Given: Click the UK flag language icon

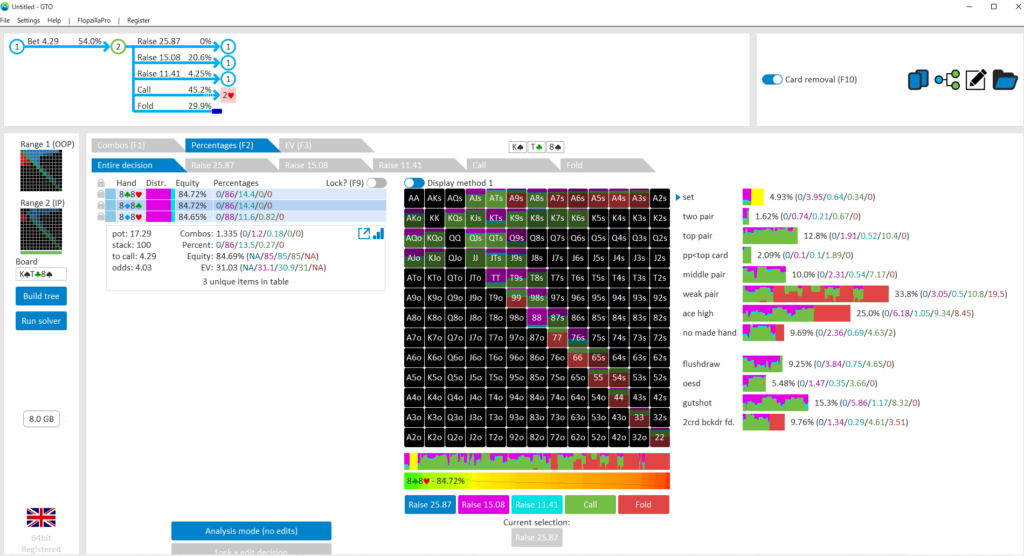Looking at the screenshot, I should (x=41, y=517).
